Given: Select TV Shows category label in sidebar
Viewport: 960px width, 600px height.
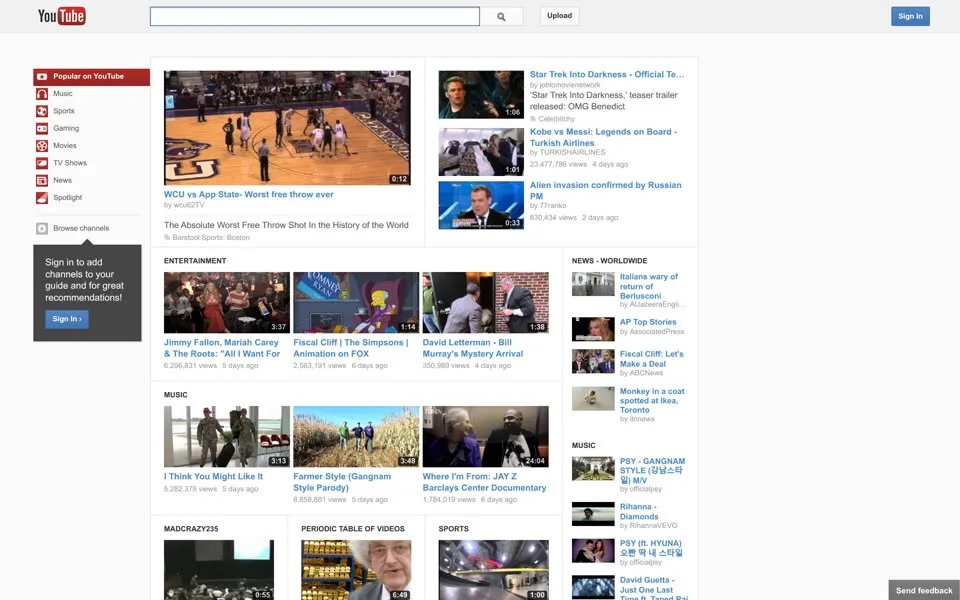Looking at the screenshot, I should coord(70,163).
